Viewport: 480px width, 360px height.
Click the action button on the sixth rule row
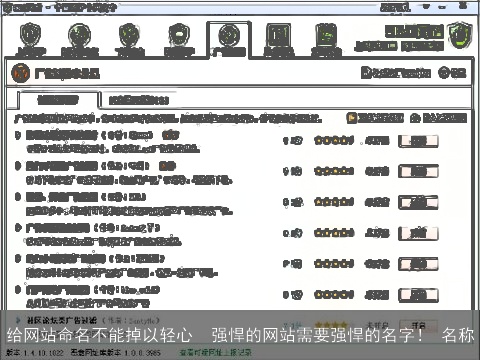tap(418, 295)
